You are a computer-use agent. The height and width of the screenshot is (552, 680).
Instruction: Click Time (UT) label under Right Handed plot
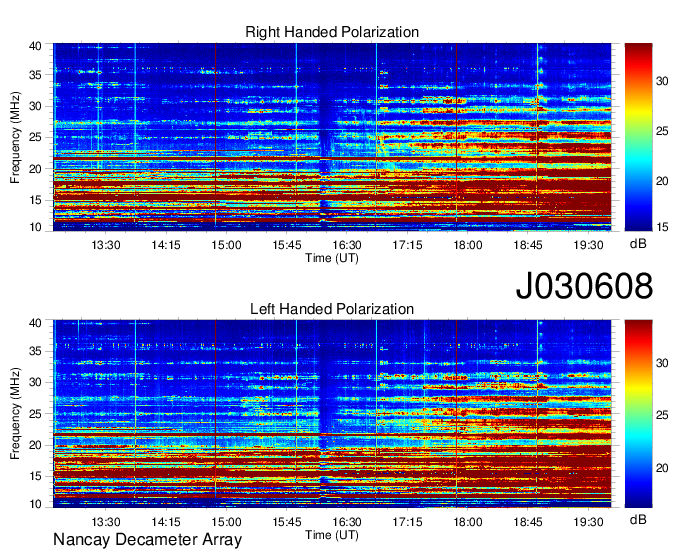click(x=332, y=258)
